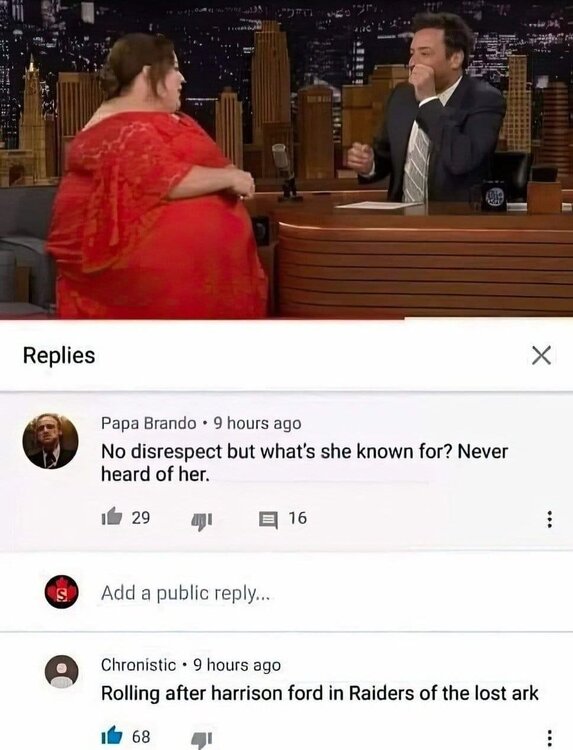Screen dimensions: 573x750
Task: Like Chronistic's reply
Action: point(112,735)
